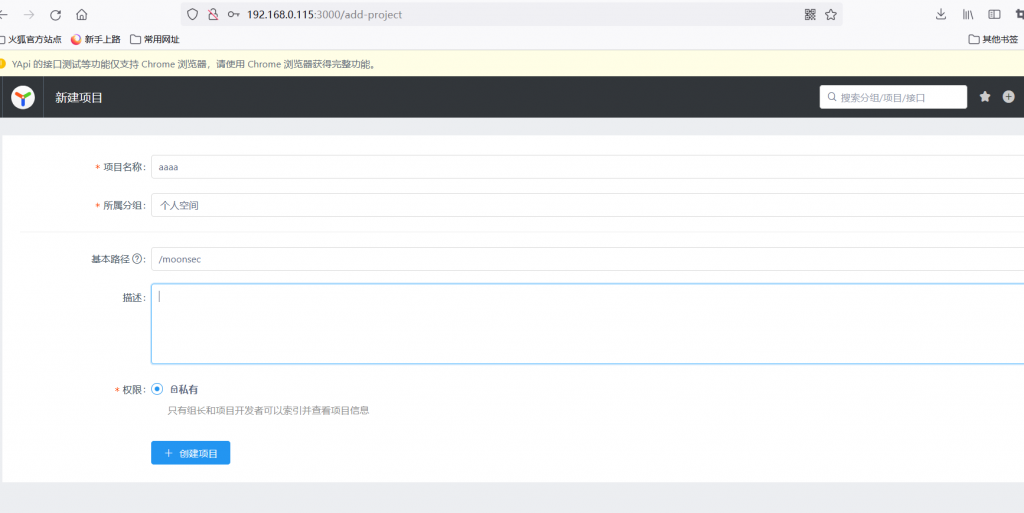This screenshot has height=513, width=1024.
Task: Click the plus icon in YApi header
Action: click(1008, 97)
